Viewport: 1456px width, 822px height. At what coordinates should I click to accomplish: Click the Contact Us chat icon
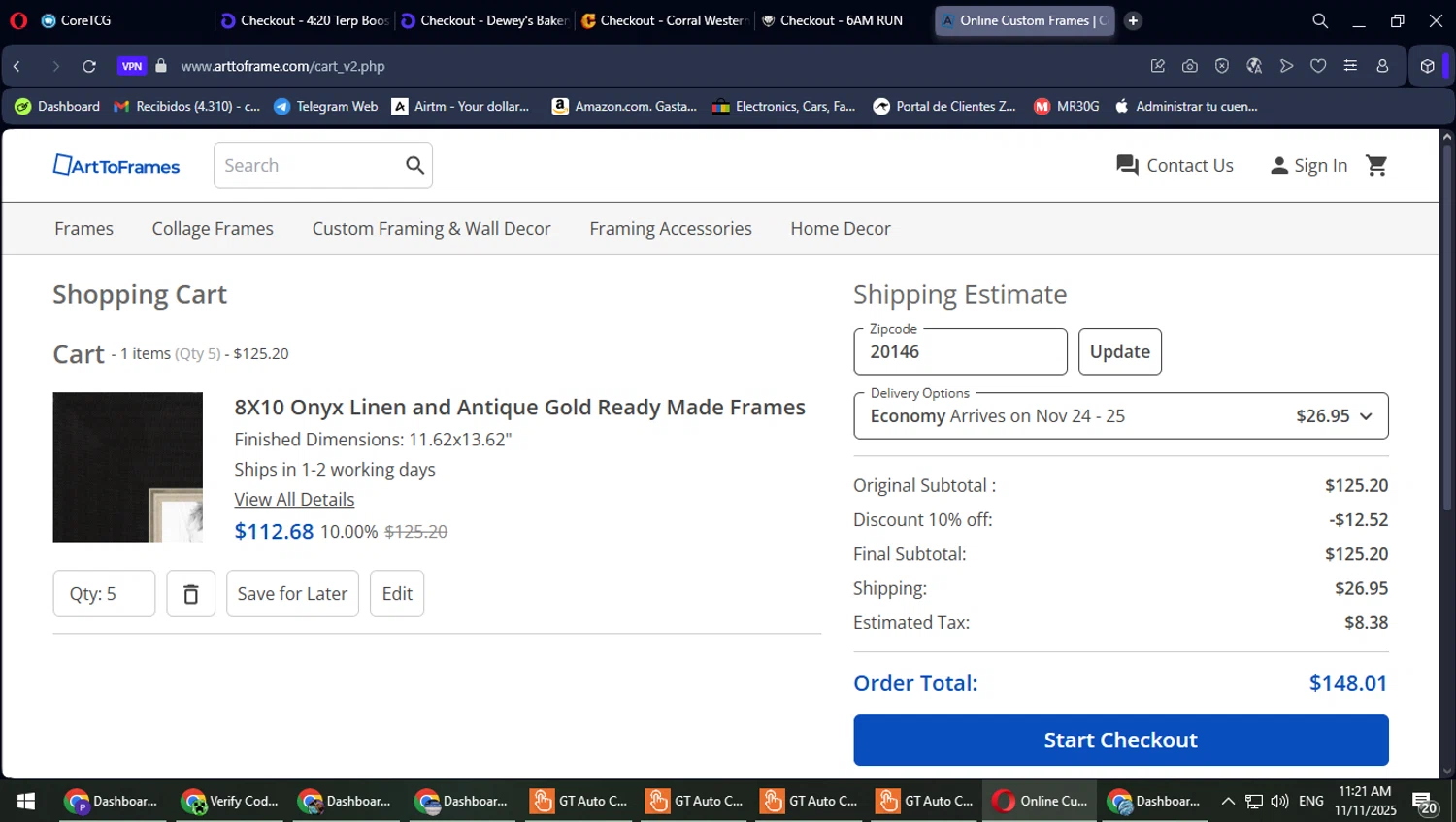coord(1127,166)
